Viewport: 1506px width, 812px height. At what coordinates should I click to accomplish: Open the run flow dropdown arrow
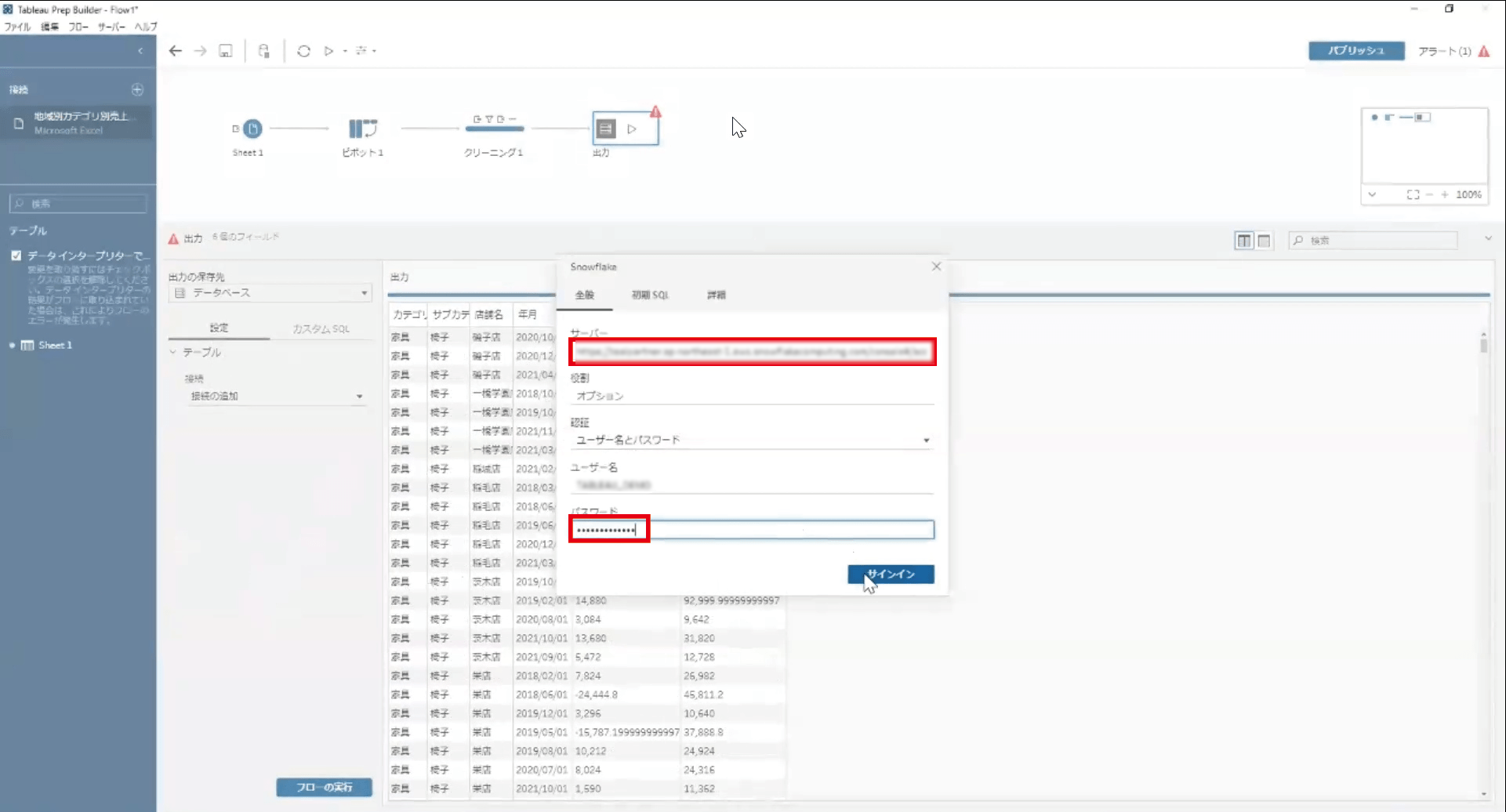pos(345,51)
